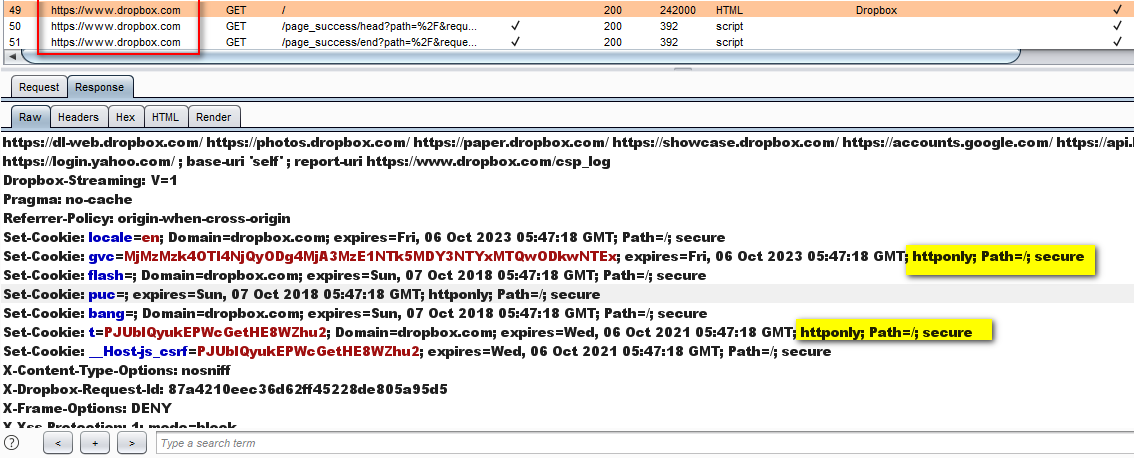Click the help question mark icon

coord(12,442)
